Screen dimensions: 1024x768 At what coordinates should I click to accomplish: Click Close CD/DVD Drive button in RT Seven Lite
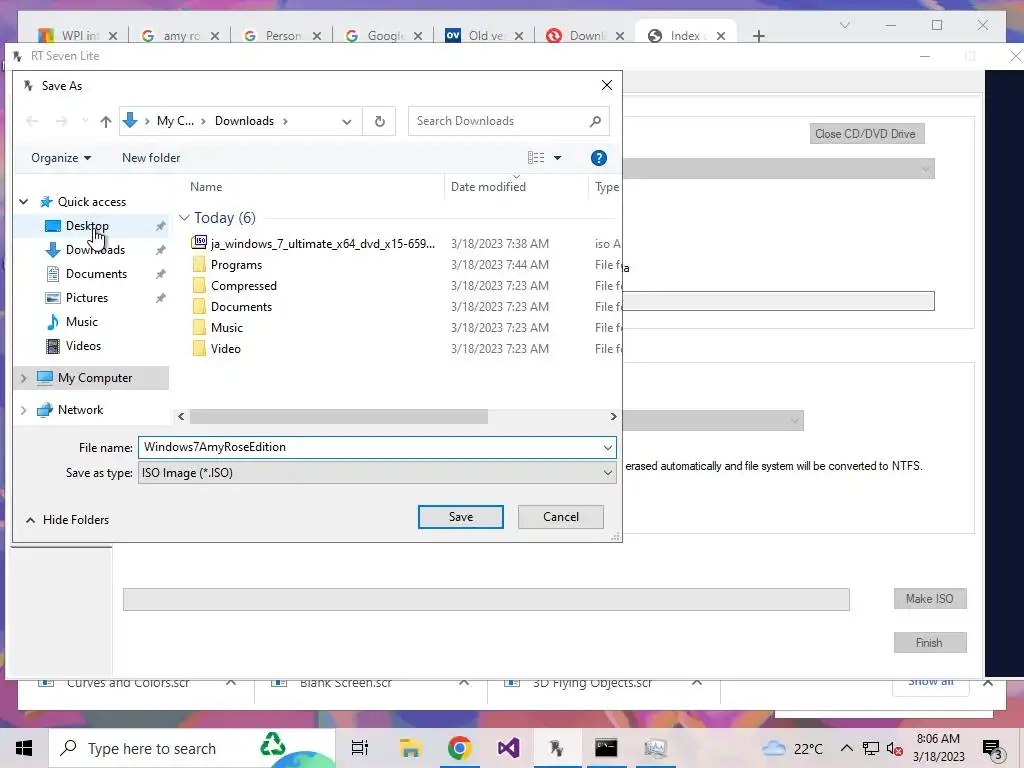[x=867, y=134]
